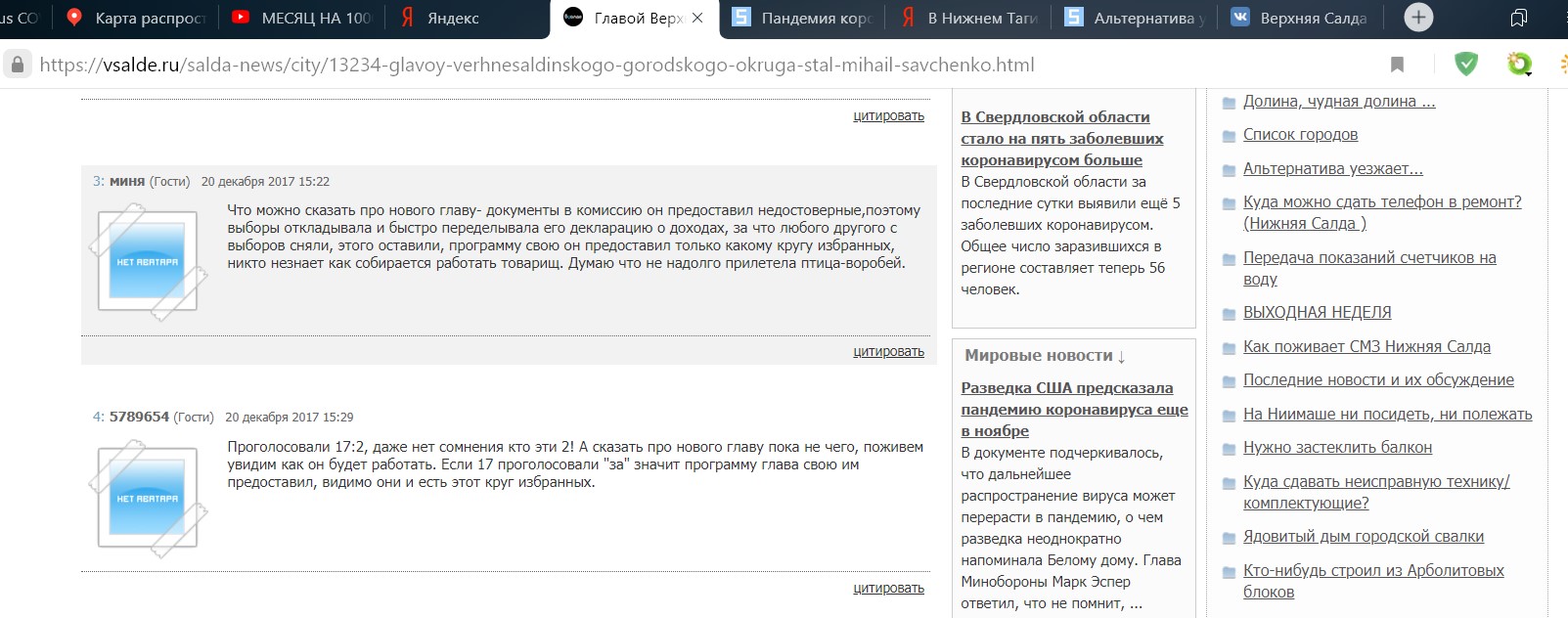Click folder icon beside ВЫХОДНАЯ НЕДЕЛЯ
The height and width of the screenshot is (618, 1568).
(1229, 314)
